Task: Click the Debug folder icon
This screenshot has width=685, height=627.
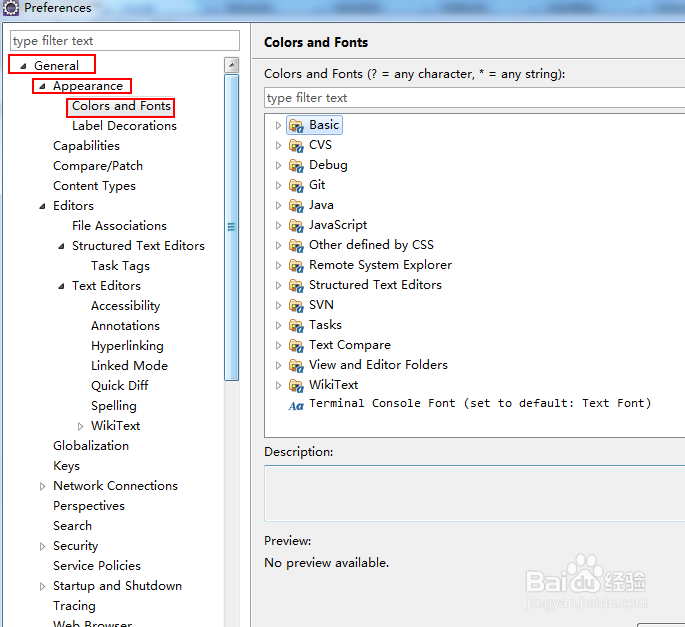Action: (296, 166)
